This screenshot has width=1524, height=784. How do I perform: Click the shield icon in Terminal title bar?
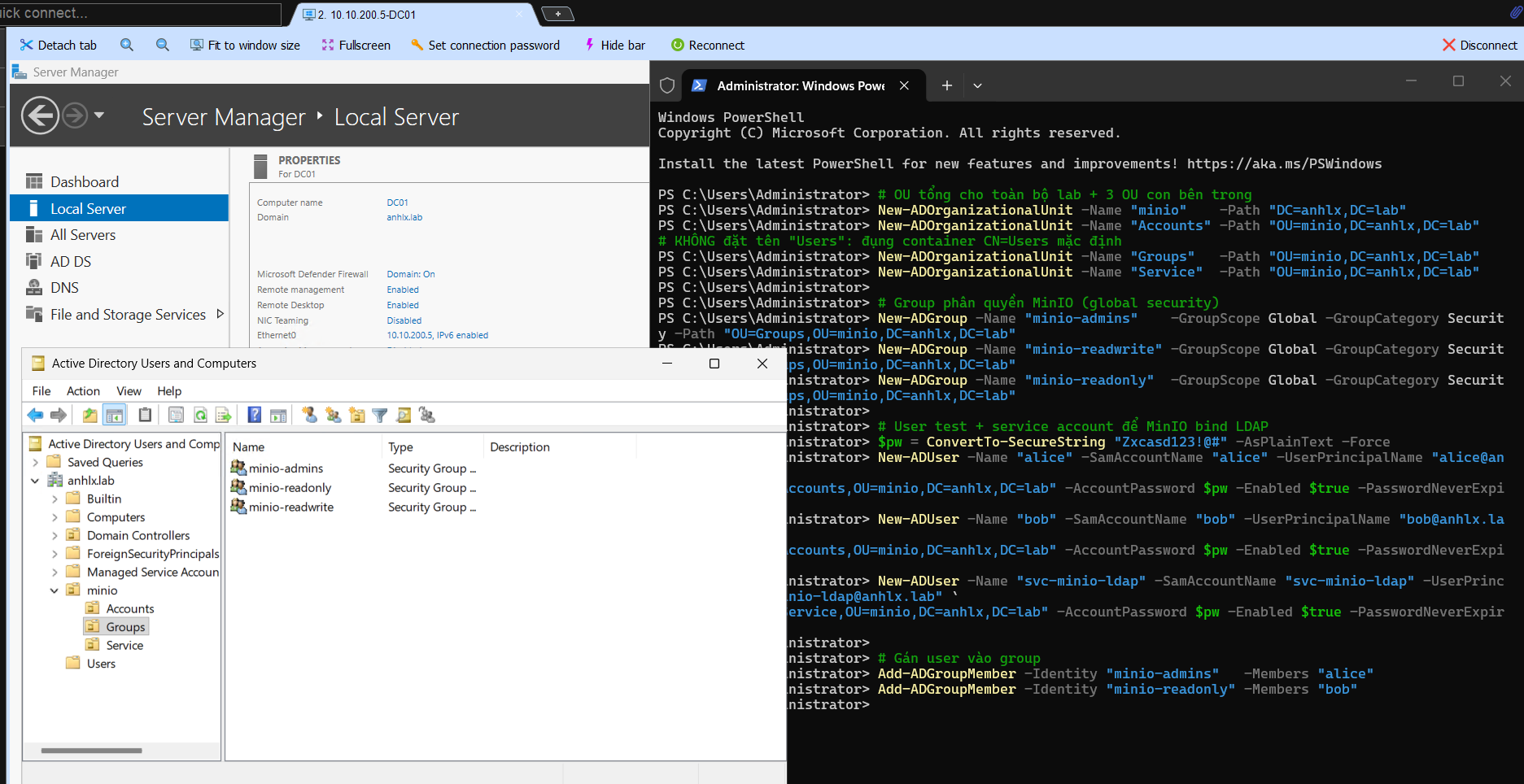667,85
